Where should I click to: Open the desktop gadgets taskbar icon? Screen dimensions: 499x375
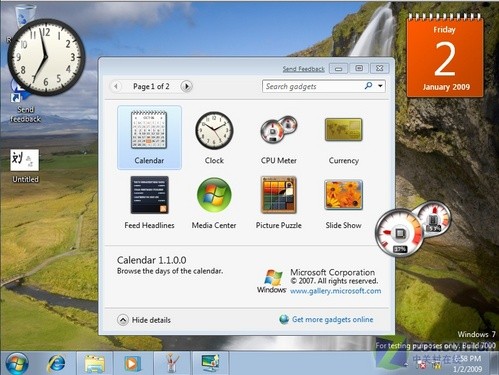[211, 363]
